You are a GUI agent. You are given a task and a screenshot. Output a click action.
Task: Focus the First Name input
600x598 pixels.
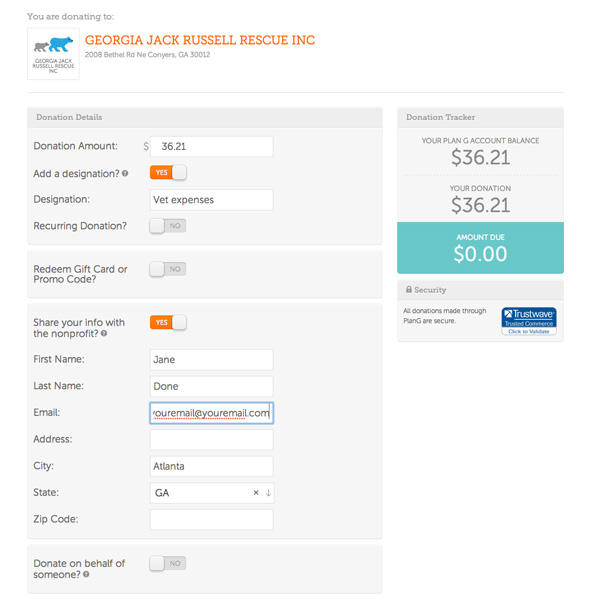pos(212,360)
